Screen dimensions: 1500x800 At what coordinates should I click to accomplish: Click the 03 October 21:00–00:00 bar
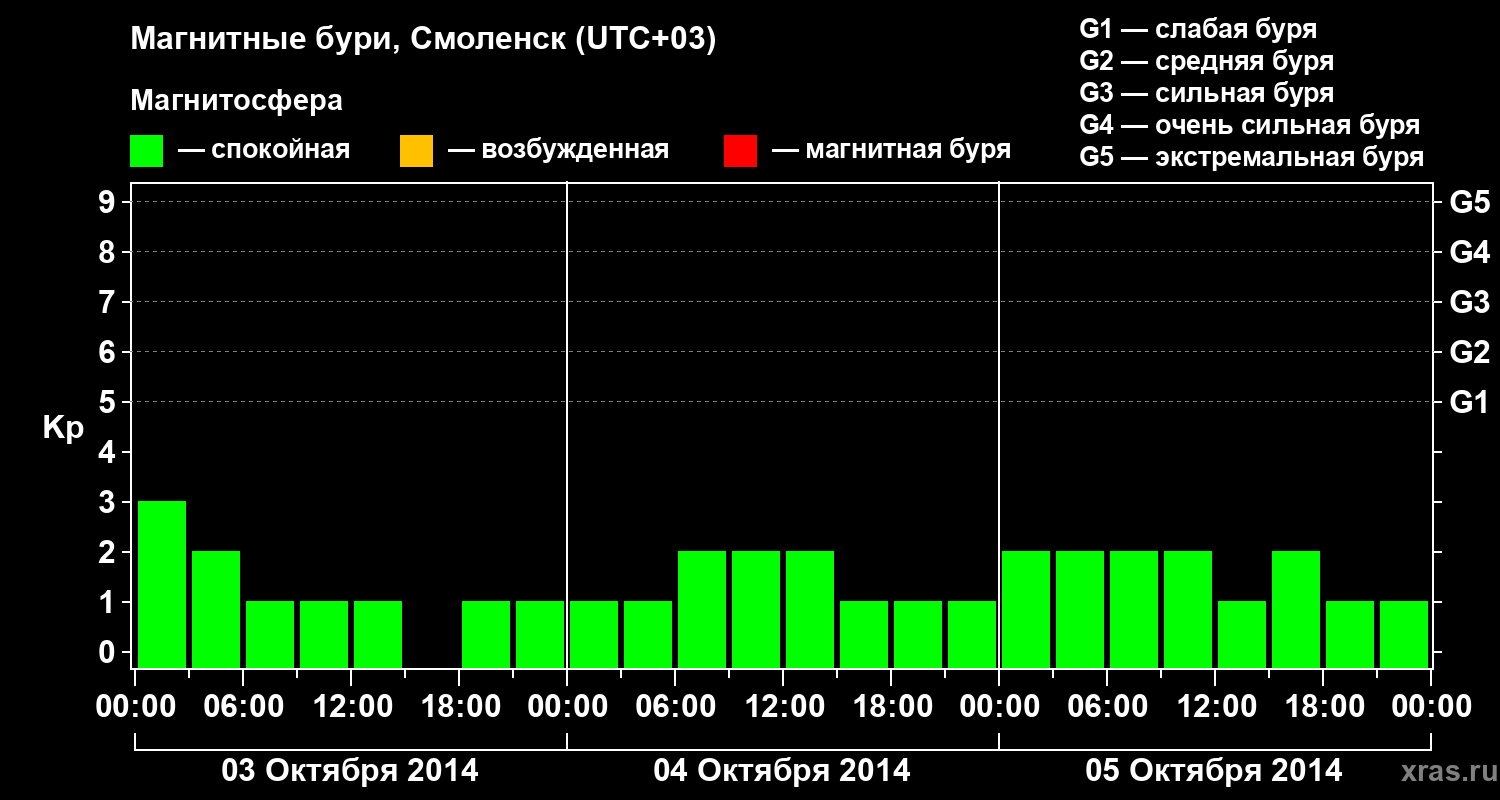(x=540, y=634)
